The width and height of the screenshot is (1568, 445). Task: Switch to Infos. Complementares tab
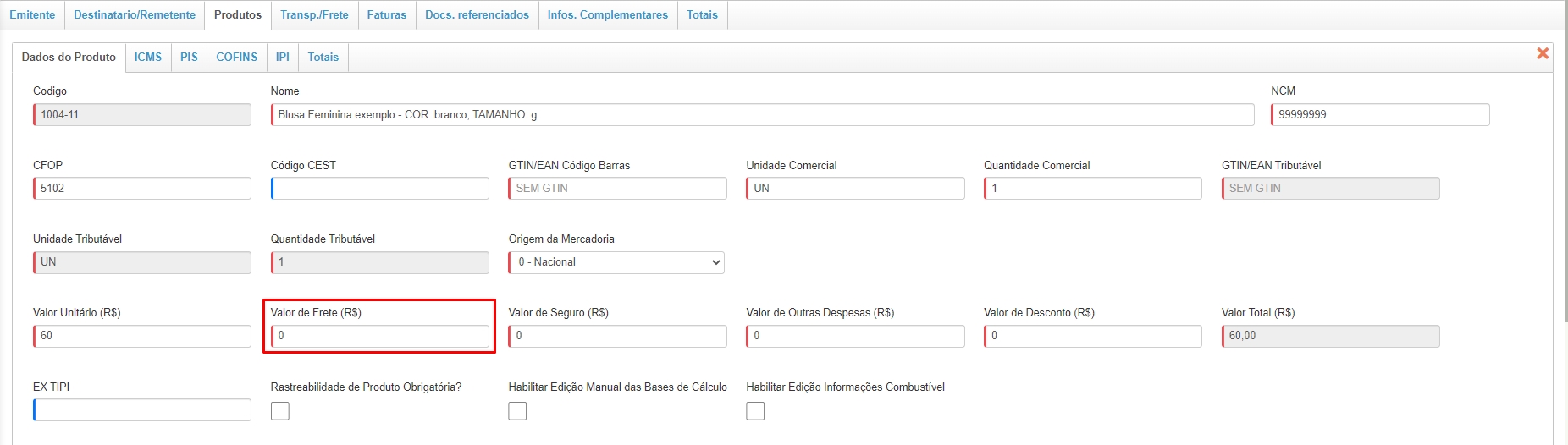click(607, 15)
